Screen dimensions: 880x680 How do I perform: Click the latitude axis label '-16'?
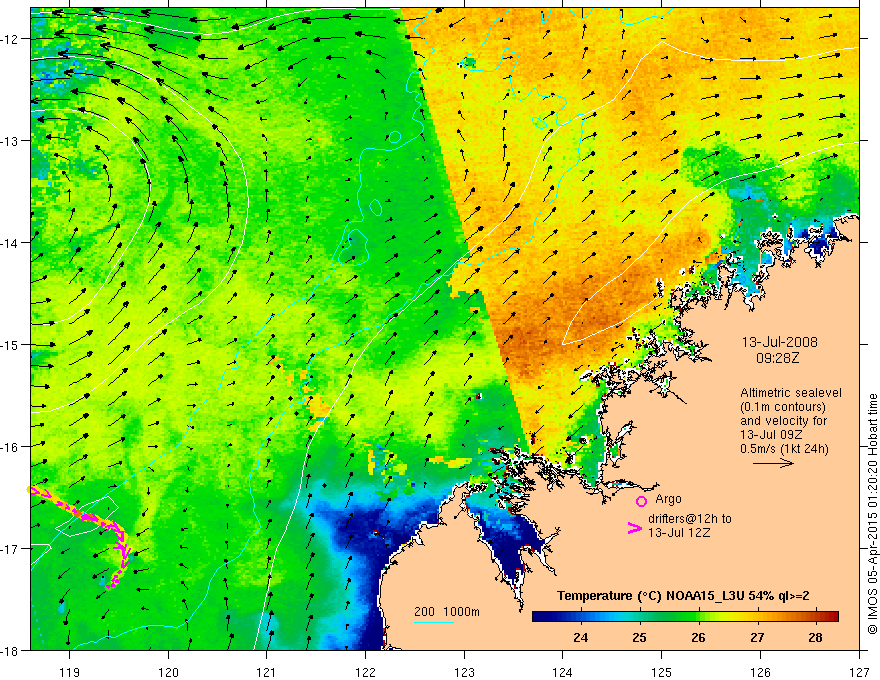coord(10,447)
